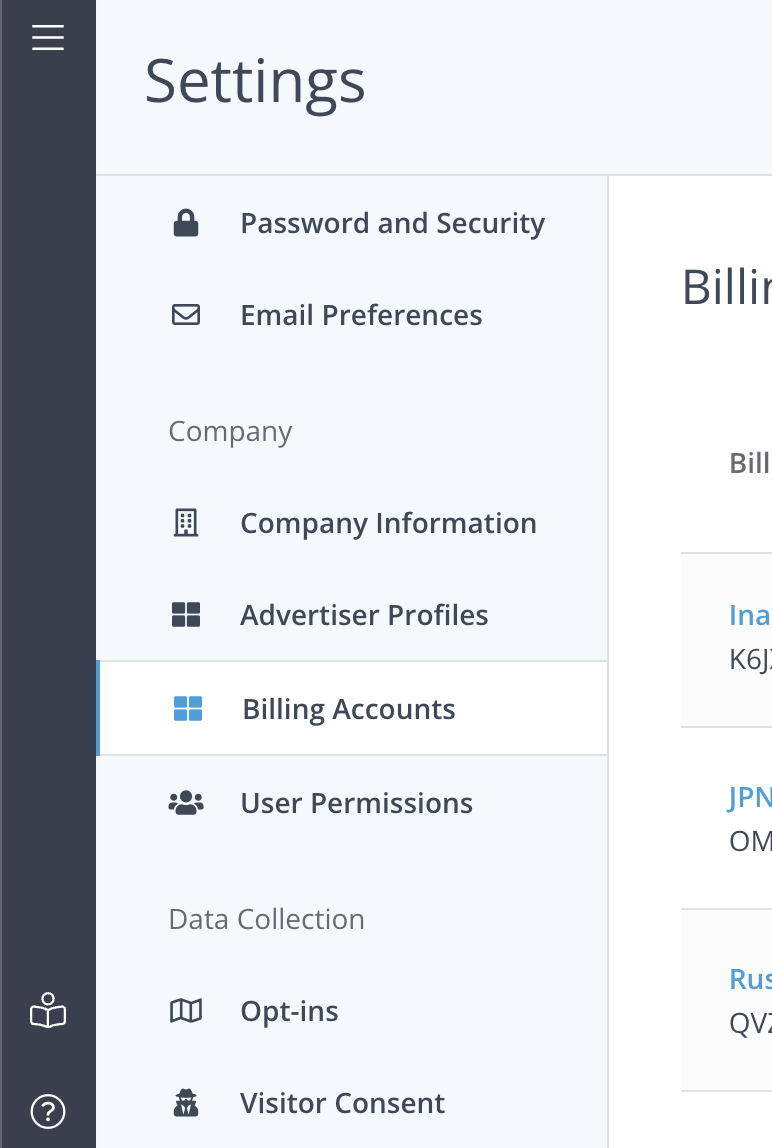Select Company Information in sidebar

(x=352, y=523)
